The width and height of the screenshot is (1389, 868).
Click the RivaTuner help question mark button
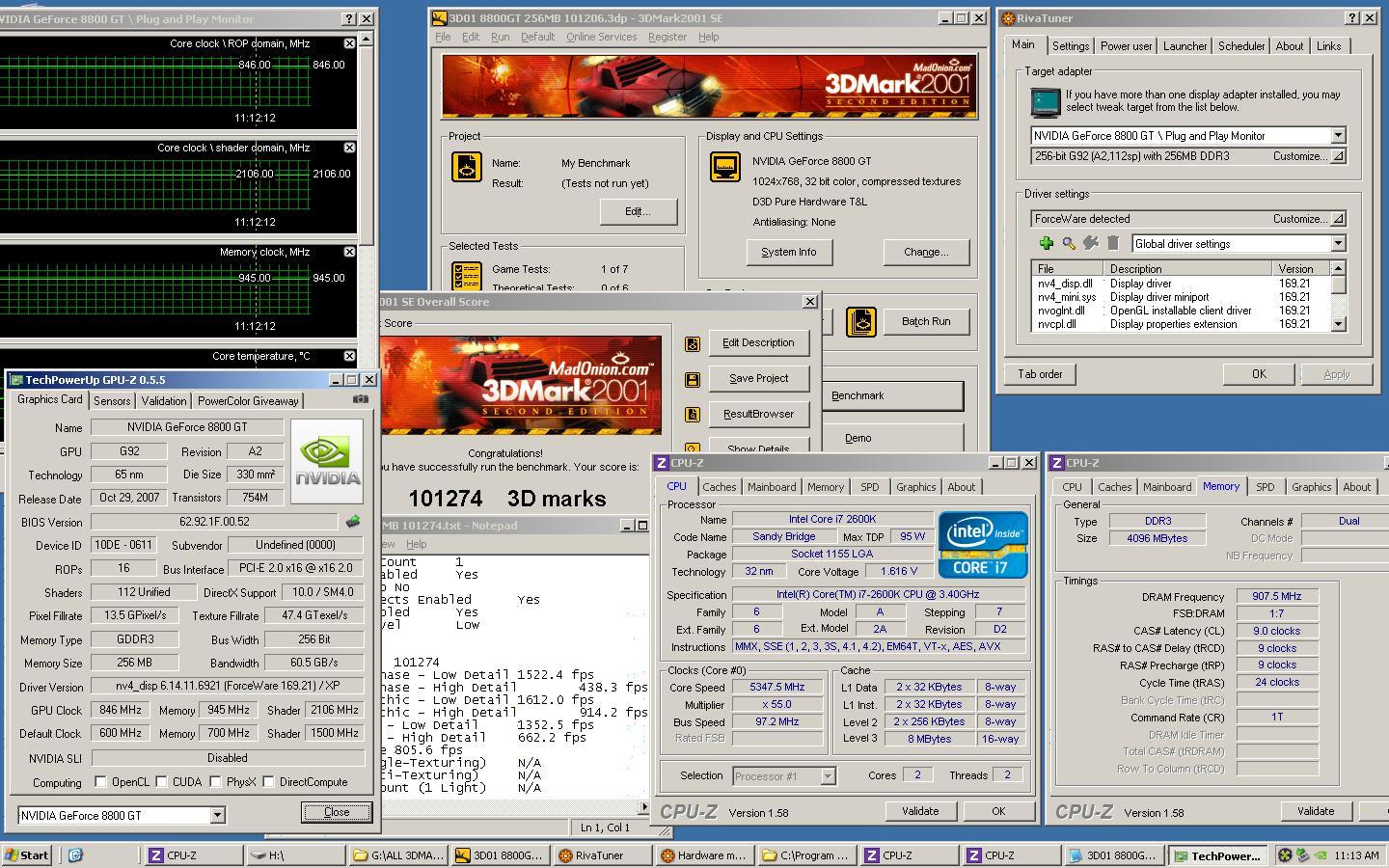[1350, 17]
